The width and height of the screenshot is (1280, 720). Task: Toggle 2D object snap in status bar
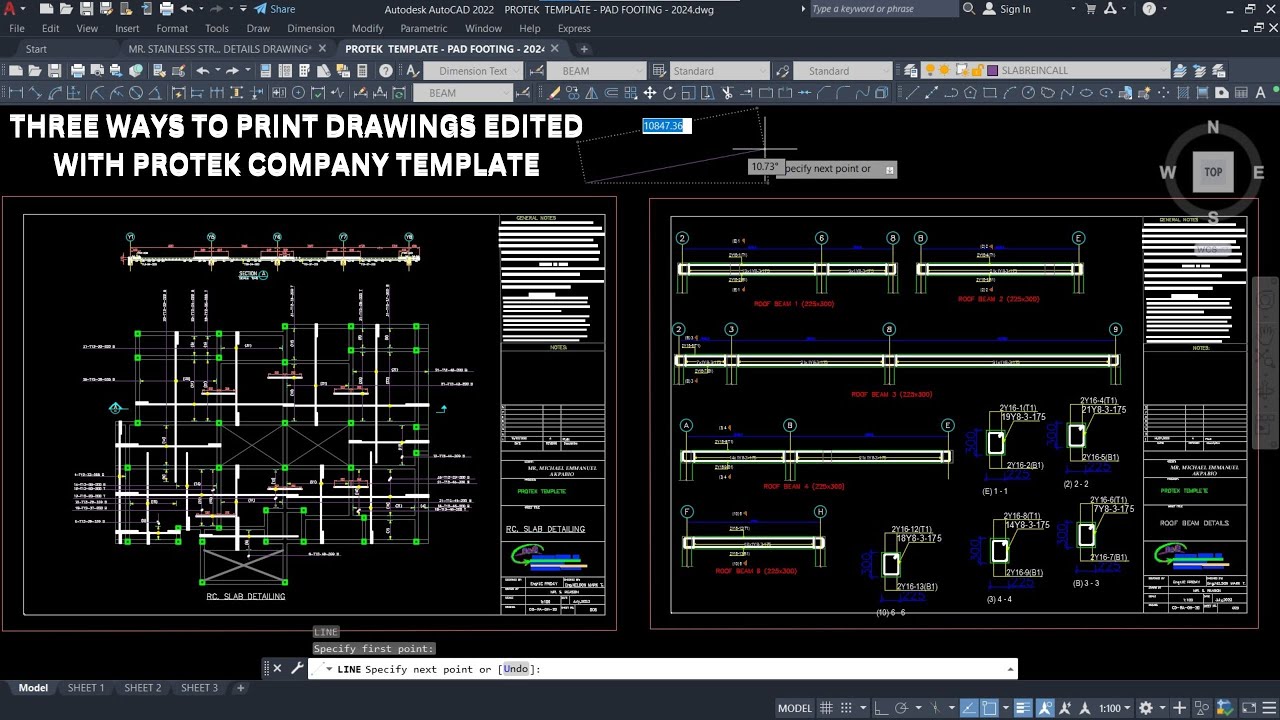990,708
